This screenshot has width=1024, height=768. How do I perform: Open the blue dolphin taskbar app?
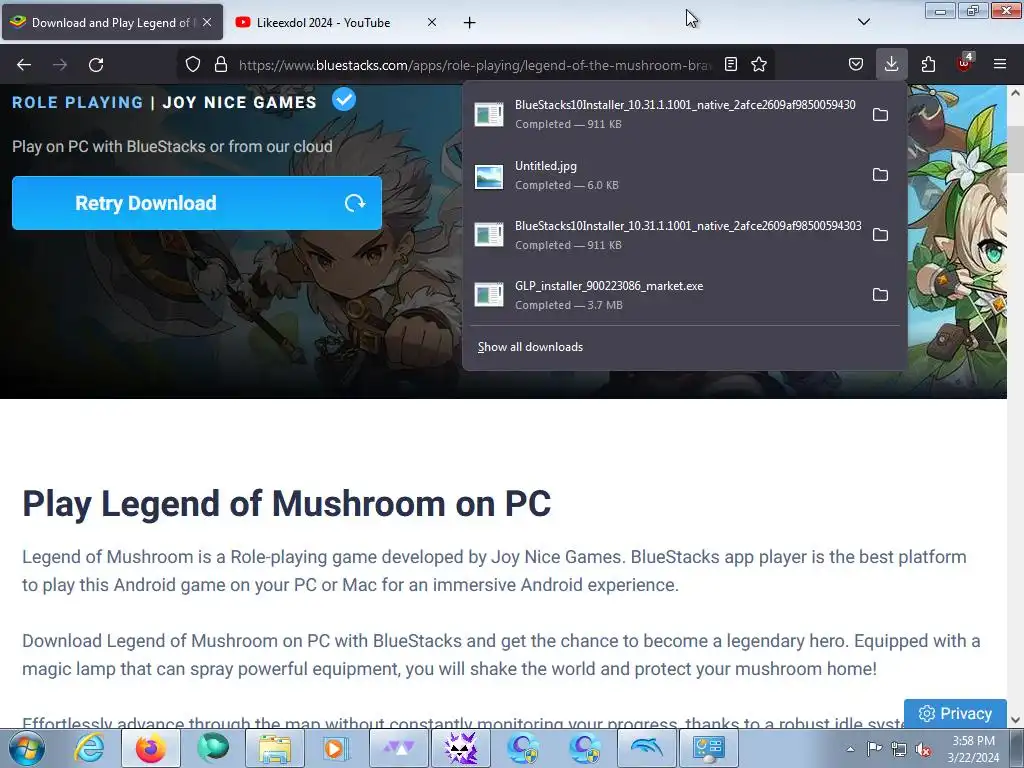(646, 748)
